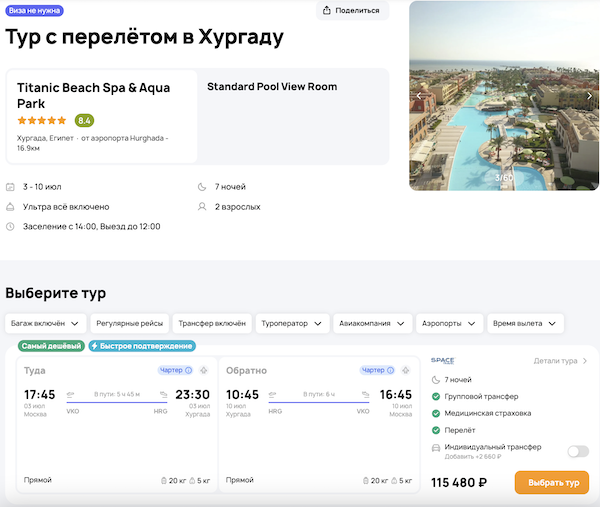This screenshot has width=600, height=507.
Task: Open the Авиакомпания dropdown filter
Action: tap(374, 323)
